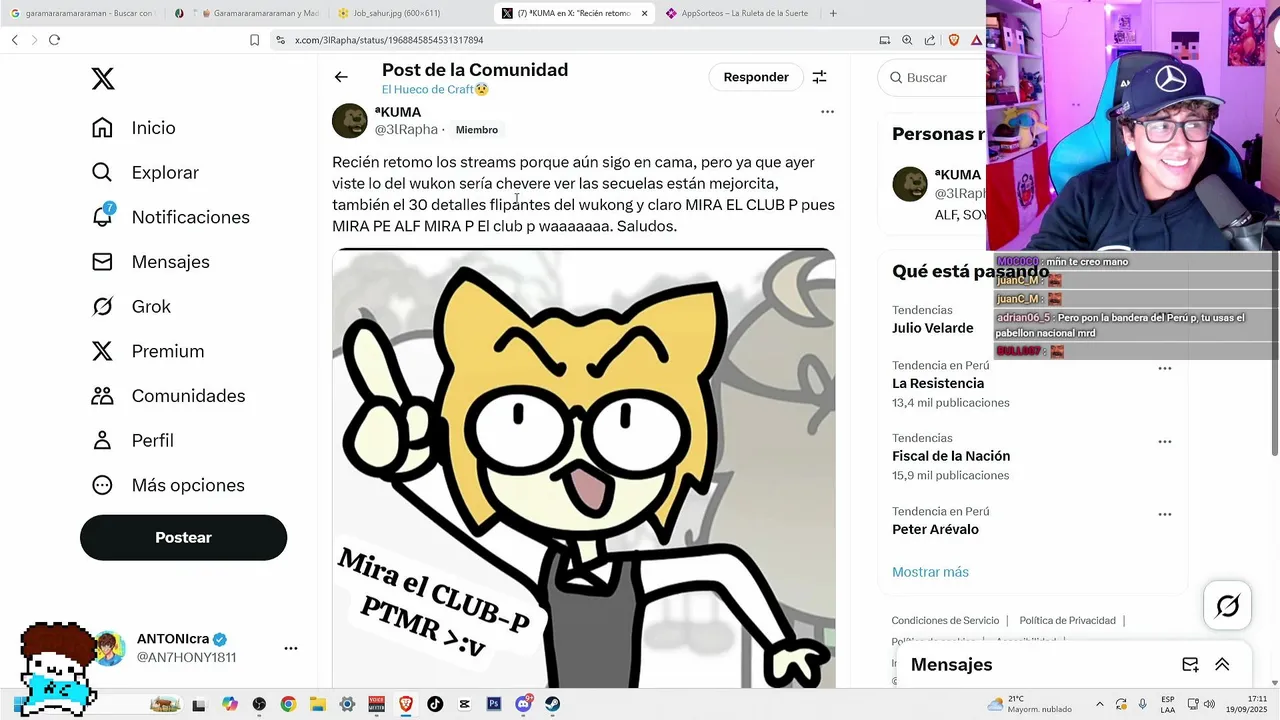Reload the page
This screenshot has height=720, width=1280.
54,40
